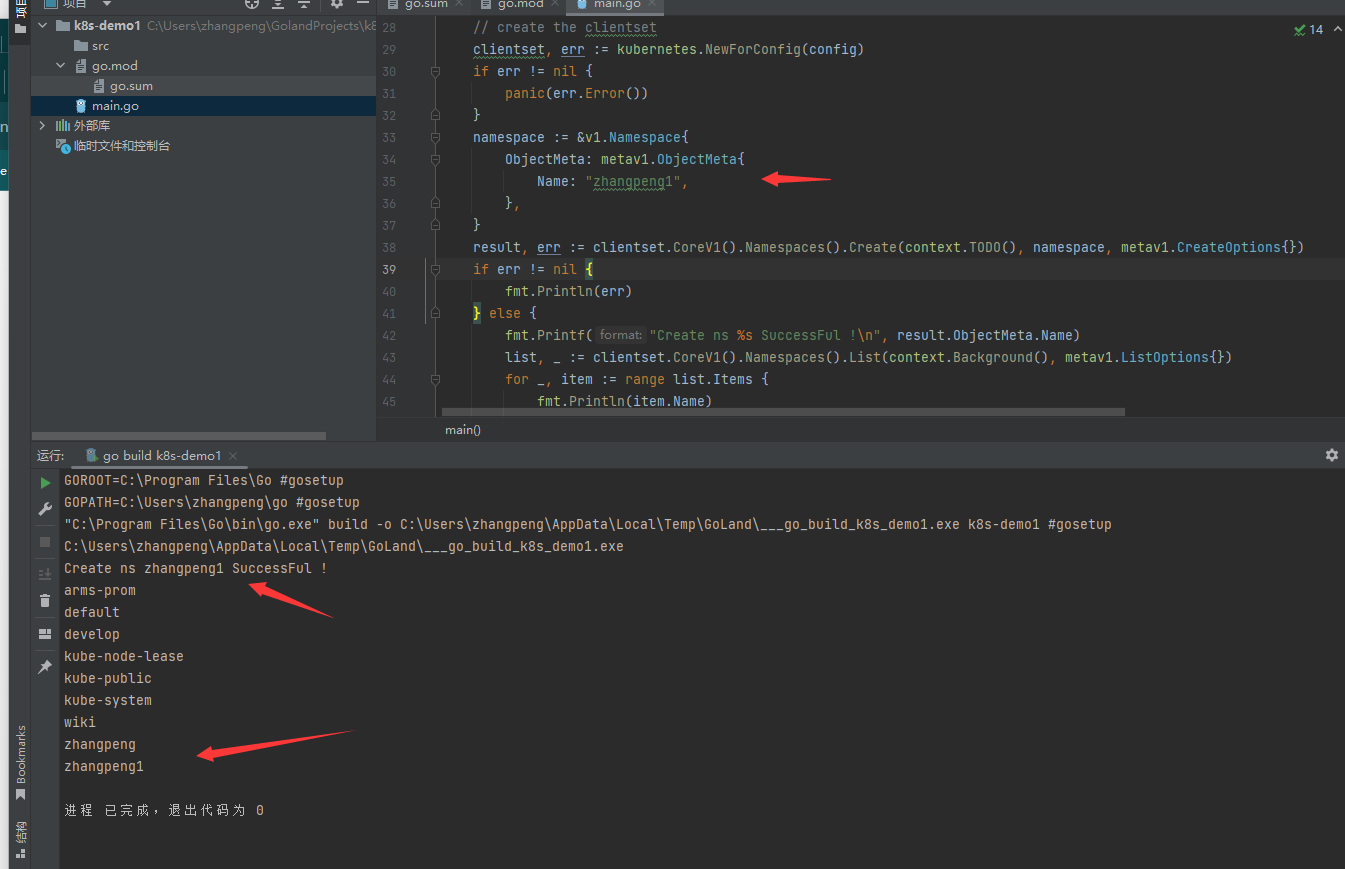
Task: Click the GOROOT output line
Action: click(204, 481)
